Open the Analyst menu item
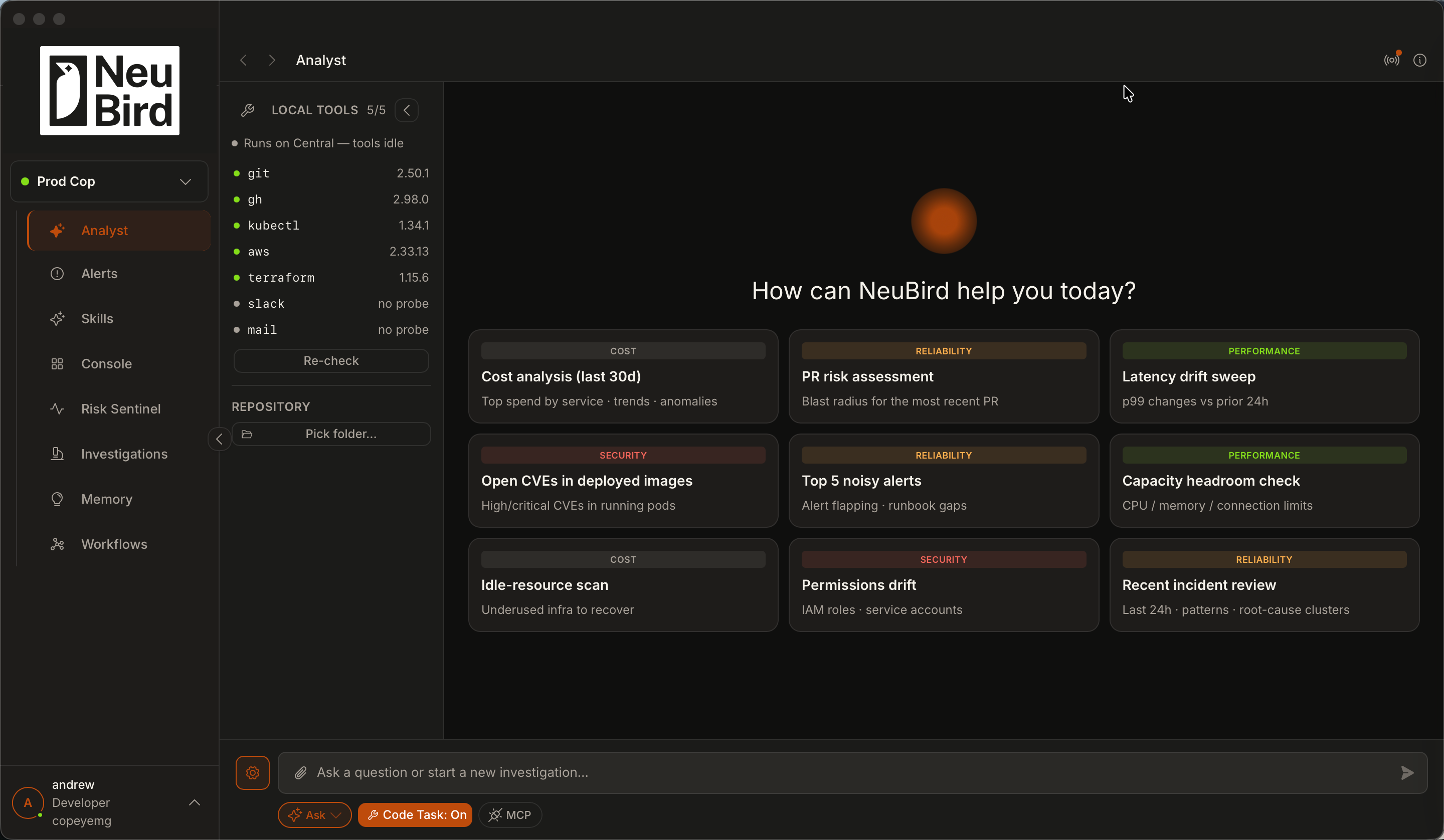The width and height of the screenshot is (1444, 840). (119, 231)
